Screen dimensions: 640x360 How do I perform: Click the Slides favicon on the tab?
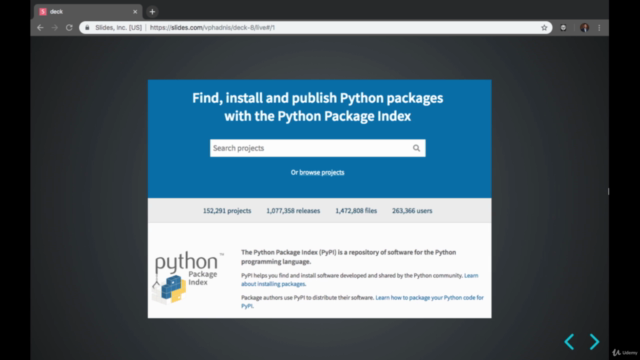coord(43,12)
